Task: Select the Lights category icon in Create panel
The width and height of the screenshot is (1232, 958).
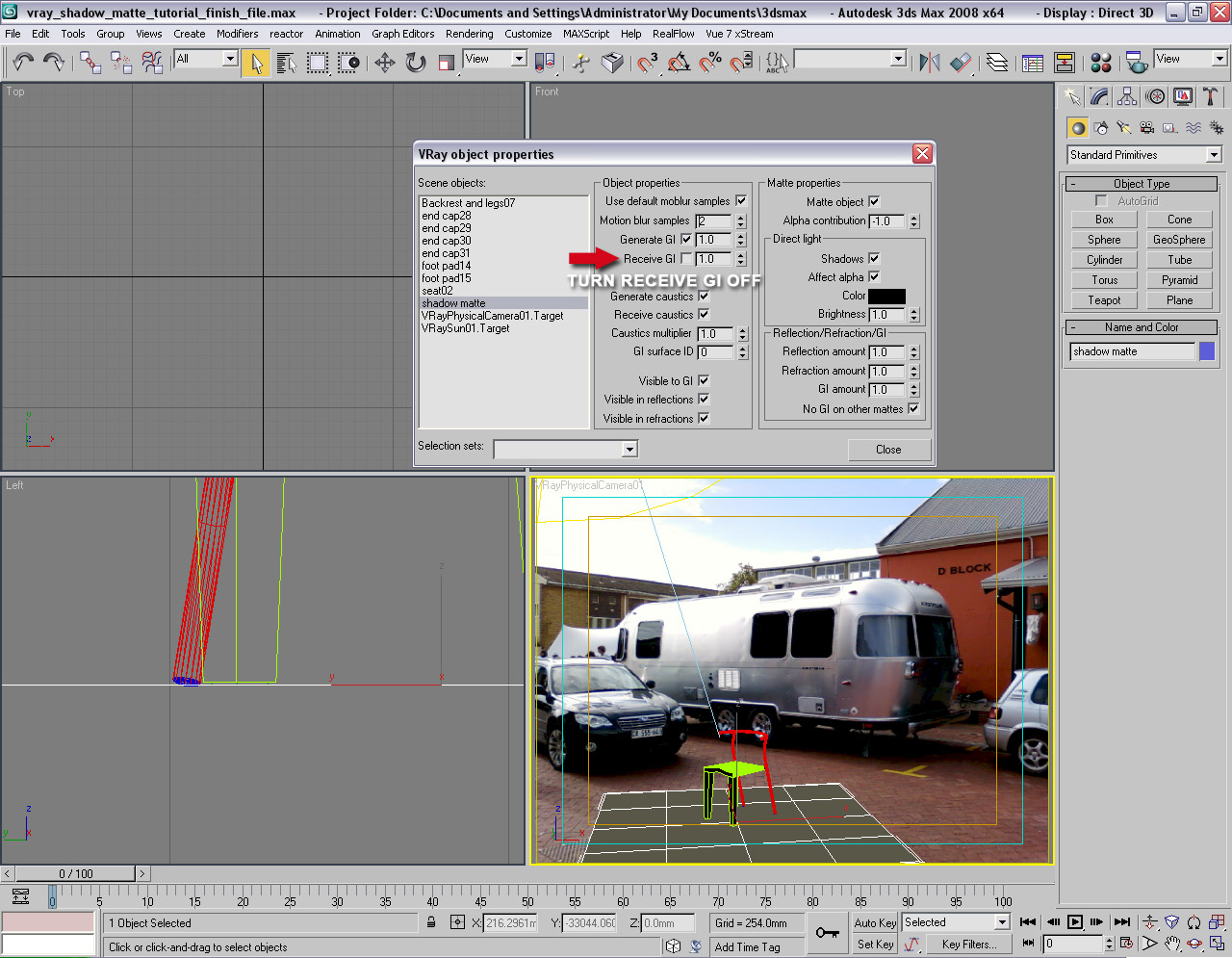Action: (1124, 128)
